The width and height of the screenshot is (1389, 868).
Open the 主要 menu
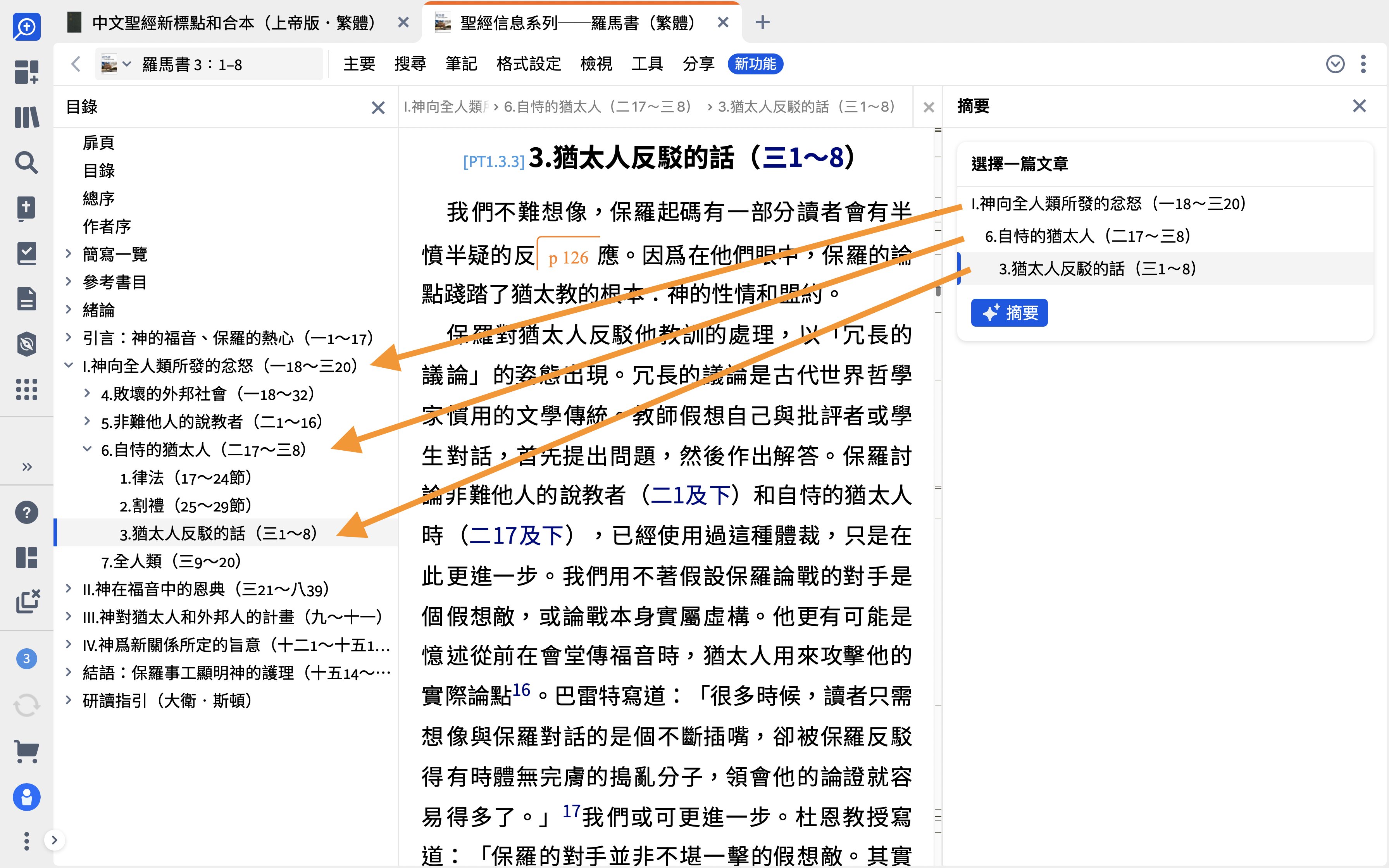[x=359, y=64]
